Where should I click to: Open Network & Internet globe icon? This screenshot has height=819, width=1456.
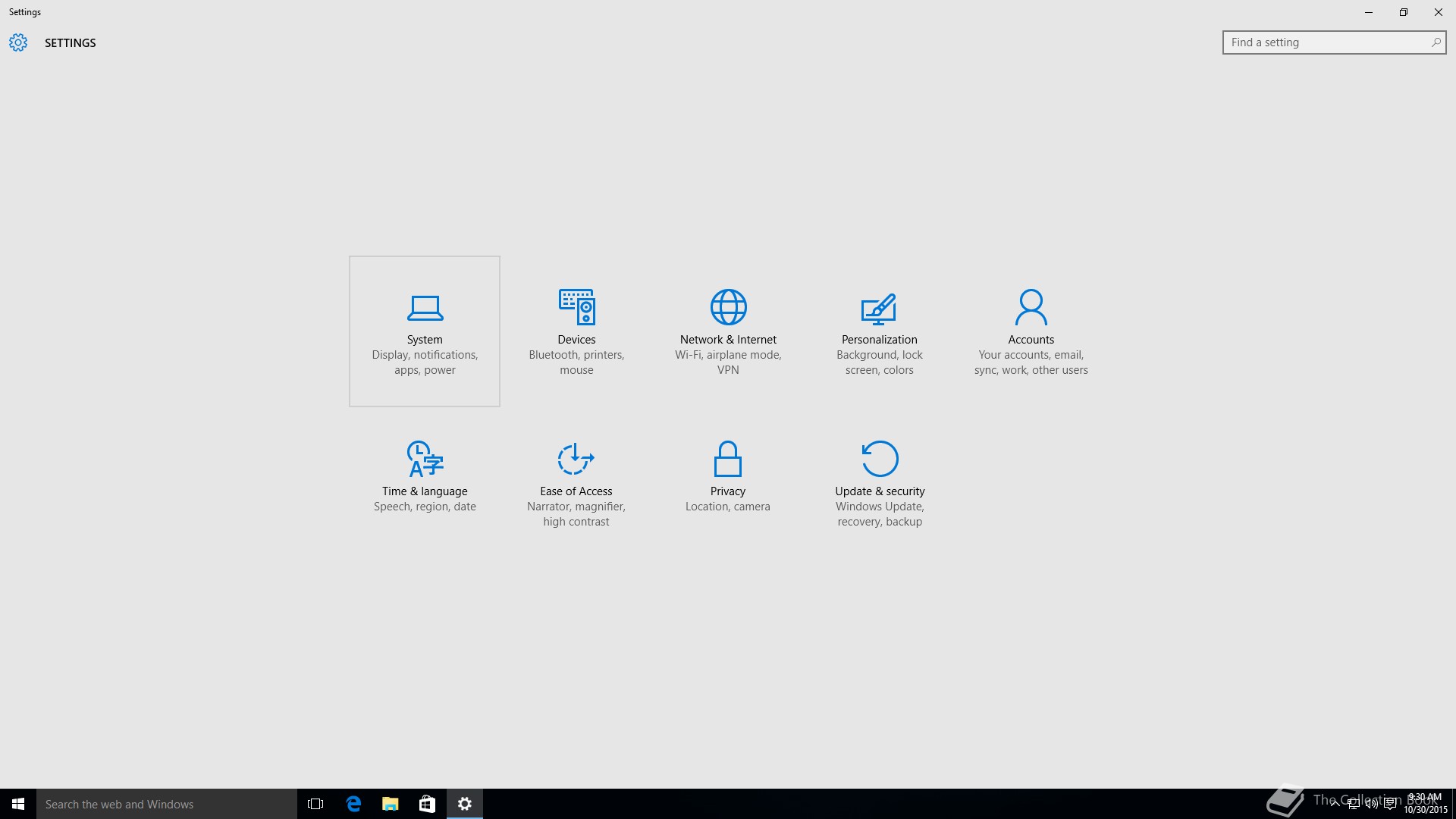pyautogui.click(x=728, y=307)
